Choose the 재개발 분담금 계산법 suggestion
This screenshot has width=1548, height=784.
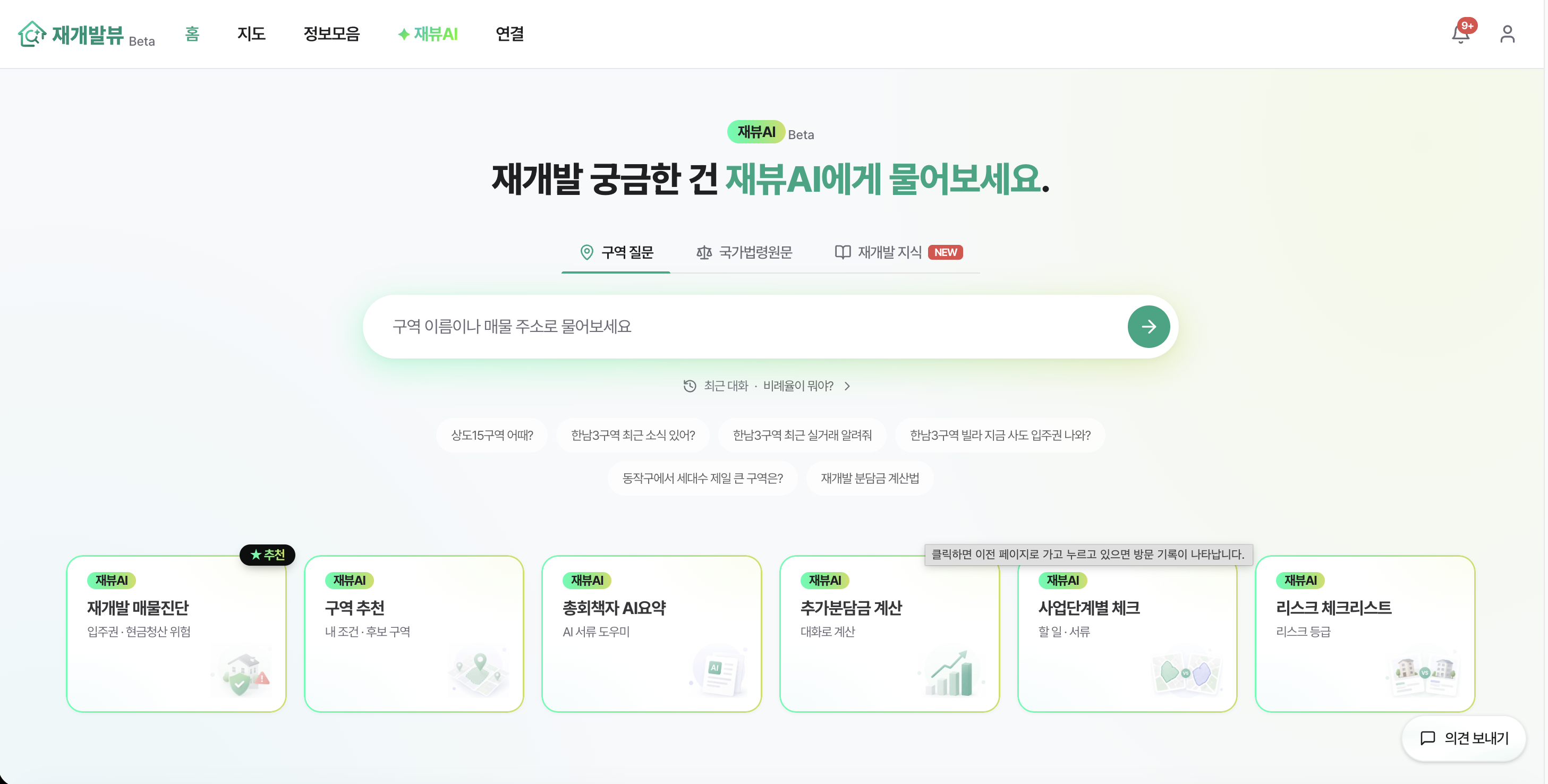870,478
